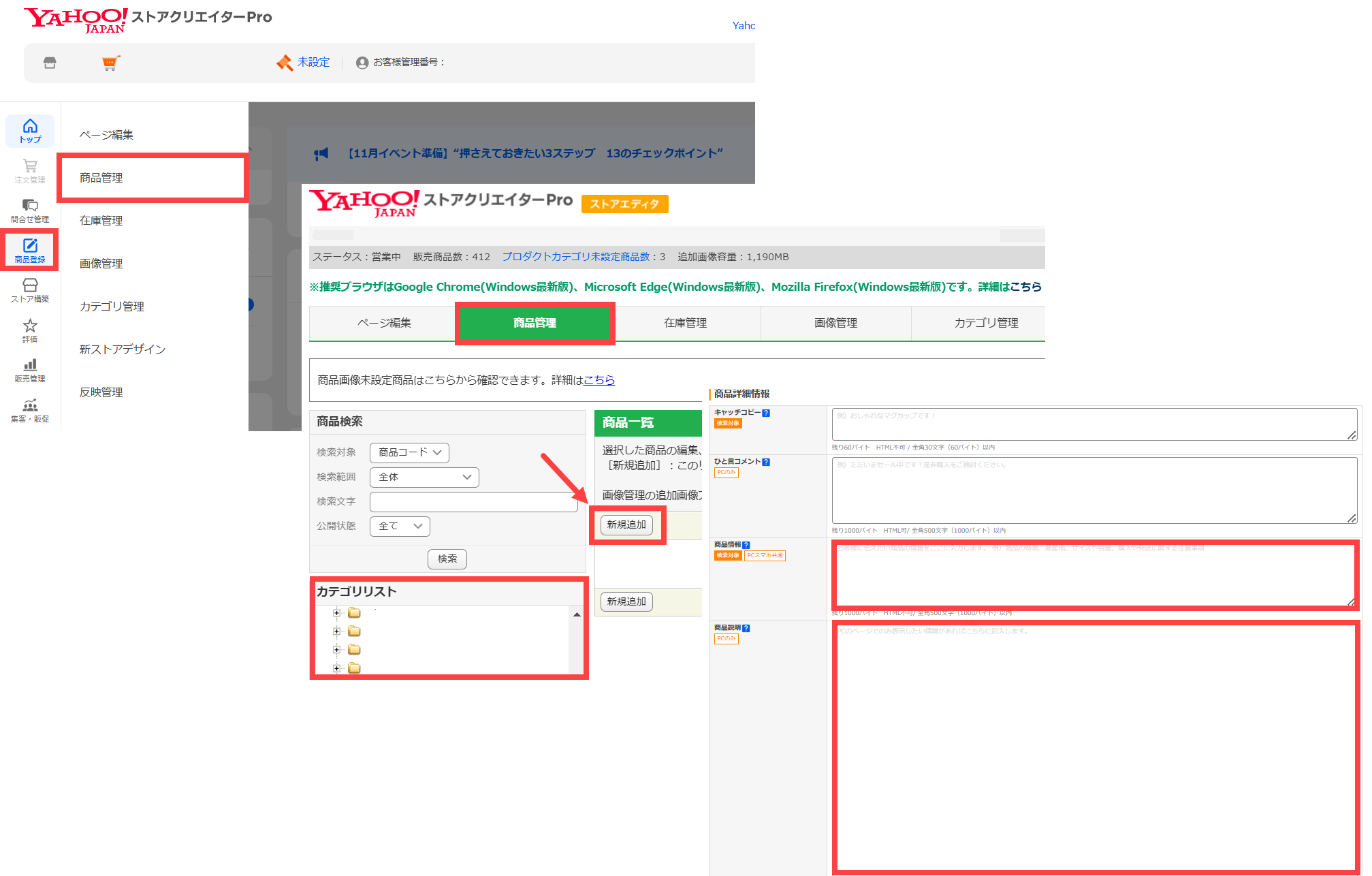Expand the first category folder in カテゴリリスト
Image resolution: width=1372 pixels, height=876 pixels.
(336, 612)
